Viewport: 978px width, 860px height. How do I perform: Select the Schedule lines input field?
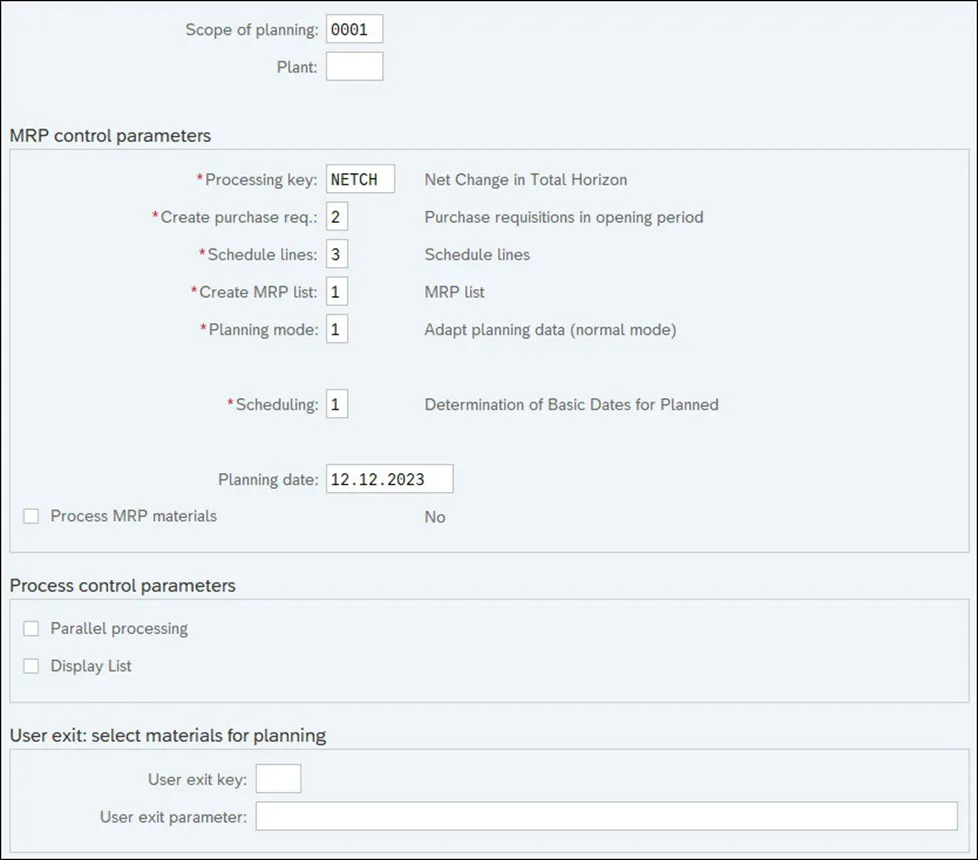point(337,254)
